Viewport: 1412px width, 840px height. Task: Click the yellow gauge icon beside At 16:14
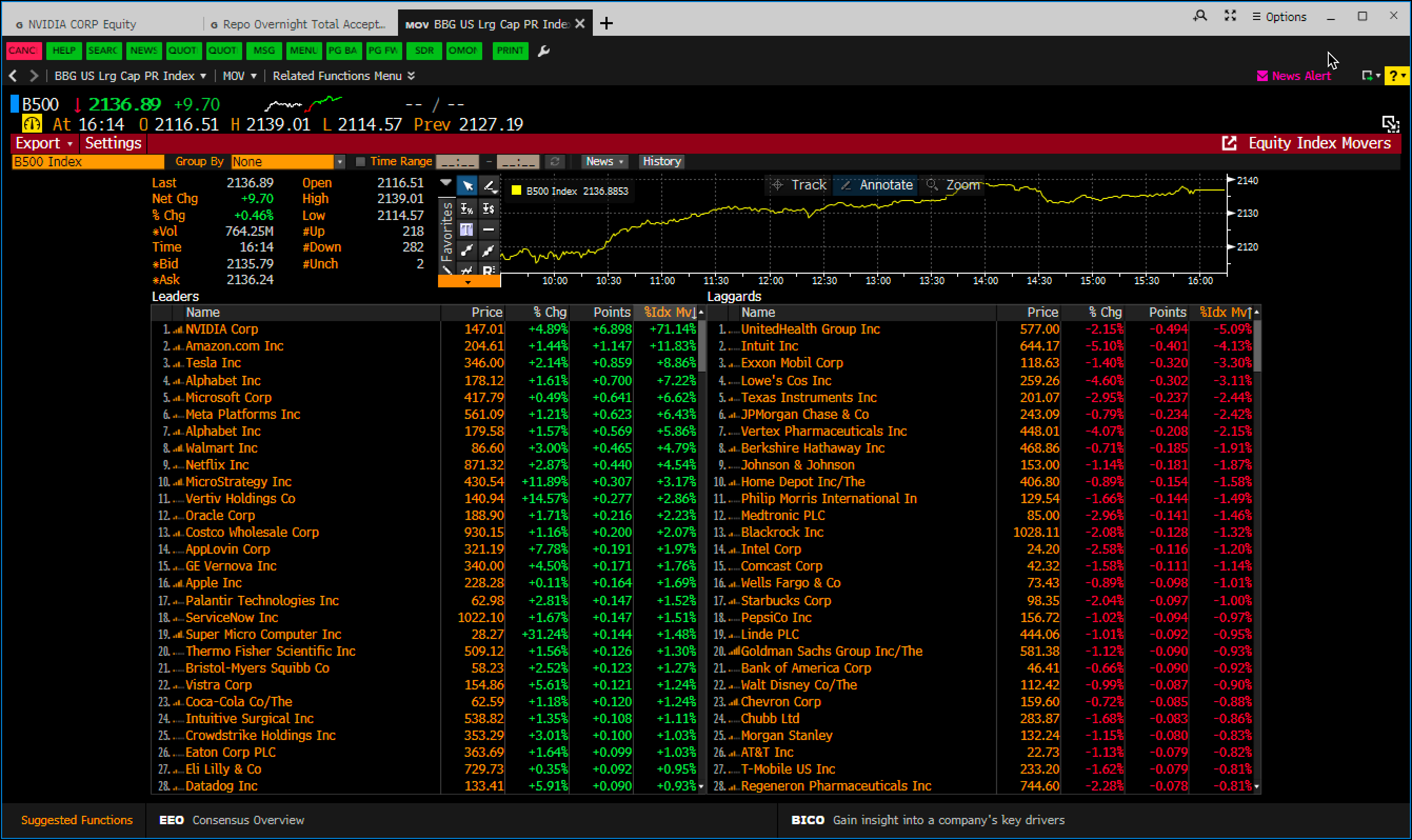click(x=32, y=123)
